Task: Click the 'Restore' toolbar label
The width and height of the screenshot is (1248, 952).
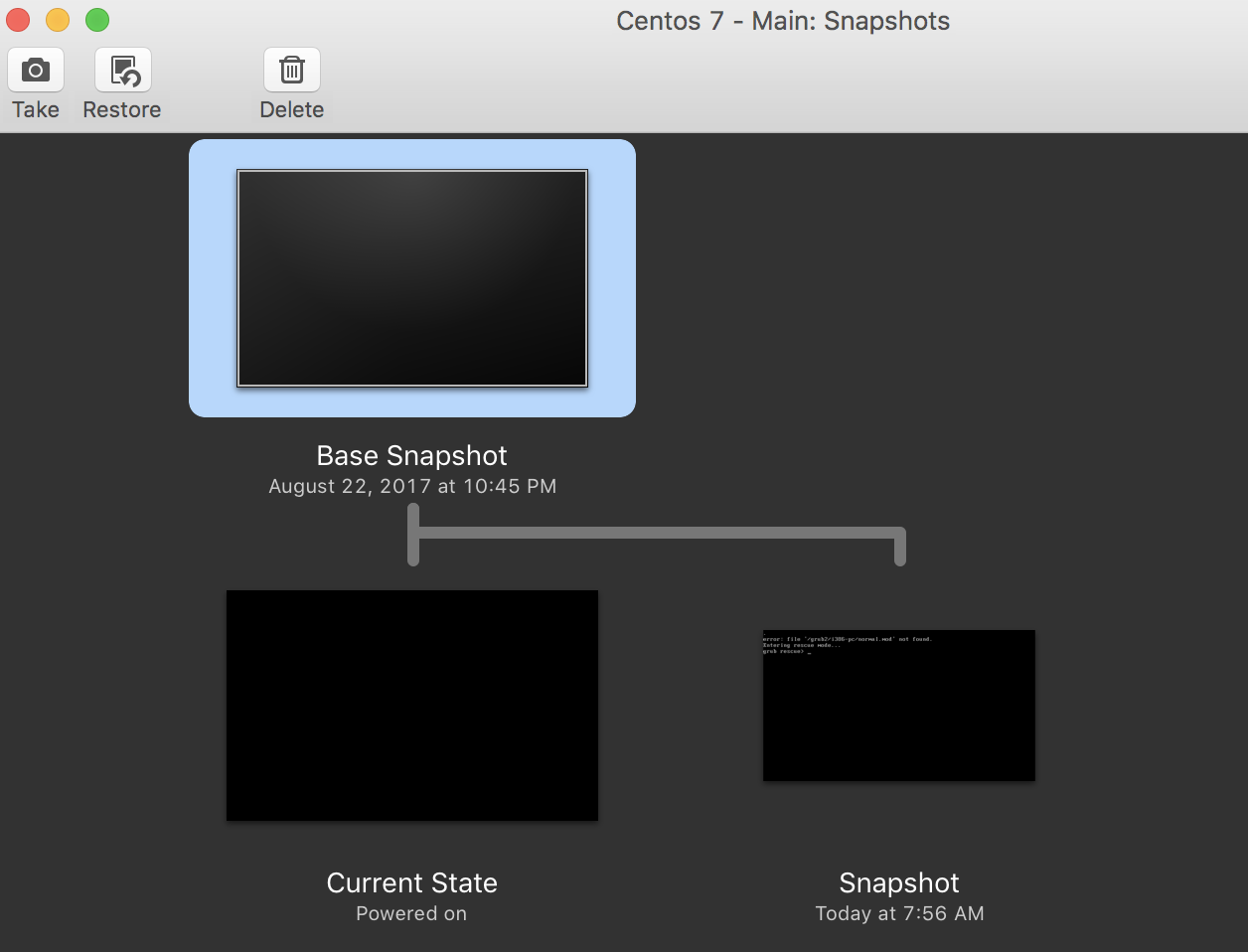Action: pyautogui.click(x=122, y=109)
